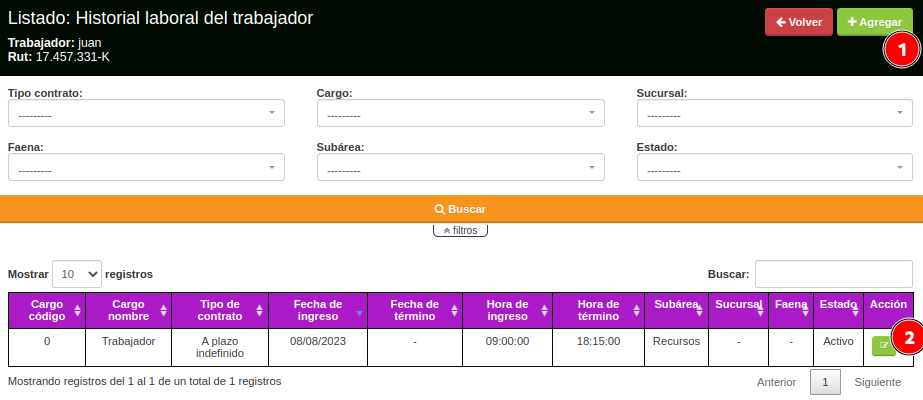Click the green edit icon in Acción column
Viewport: 923px width, 400px height.
tap(883, 346)
